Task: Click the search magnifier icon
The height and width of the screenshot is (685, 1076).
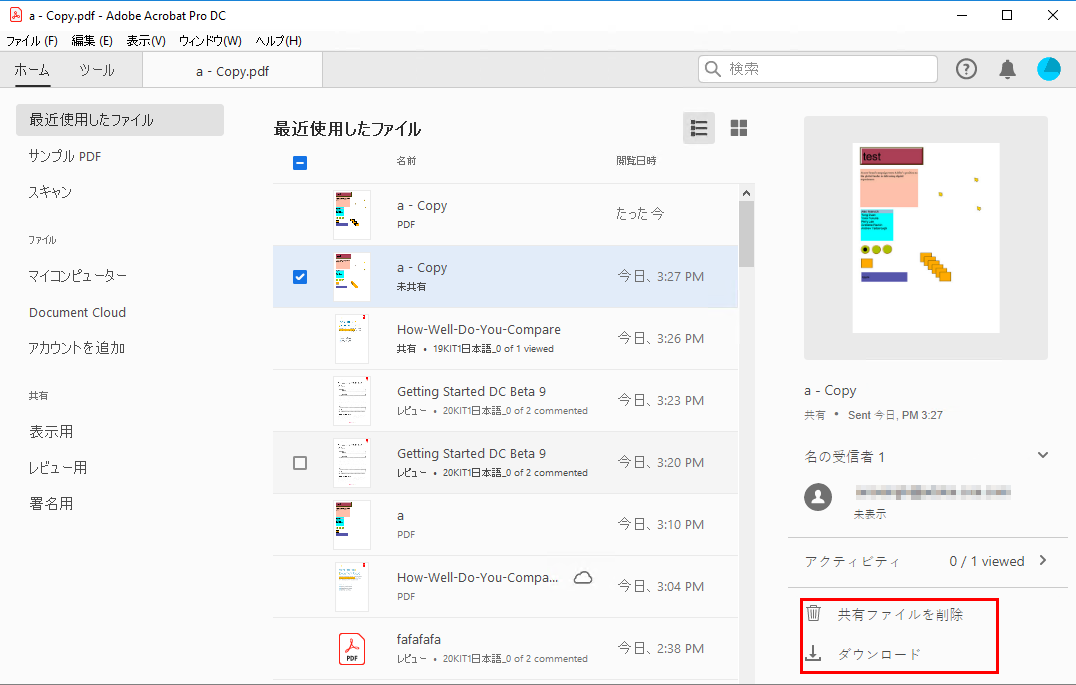Action: (x=713, y=69)
